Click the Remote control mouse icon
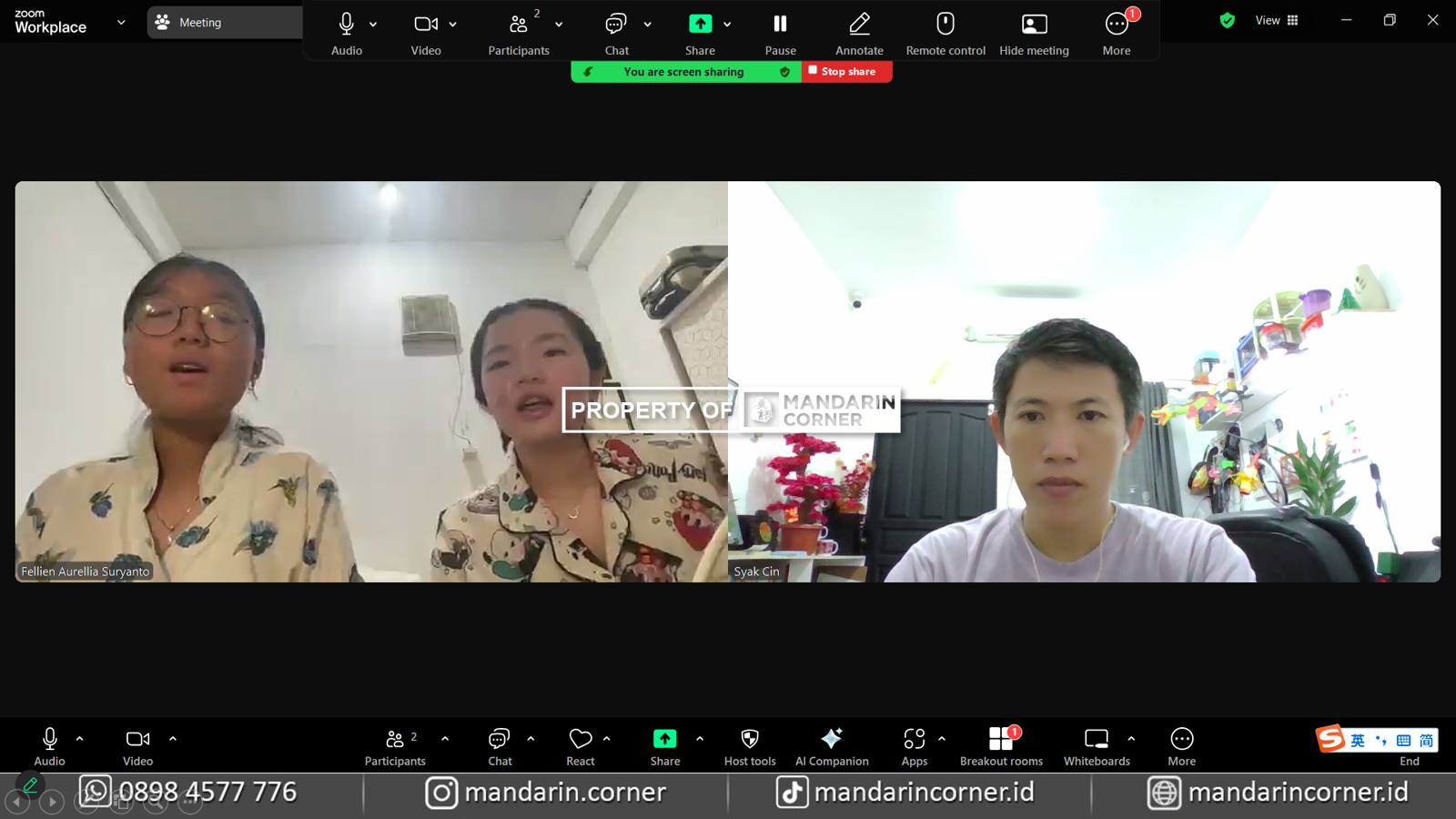 [x=945, y=25]
